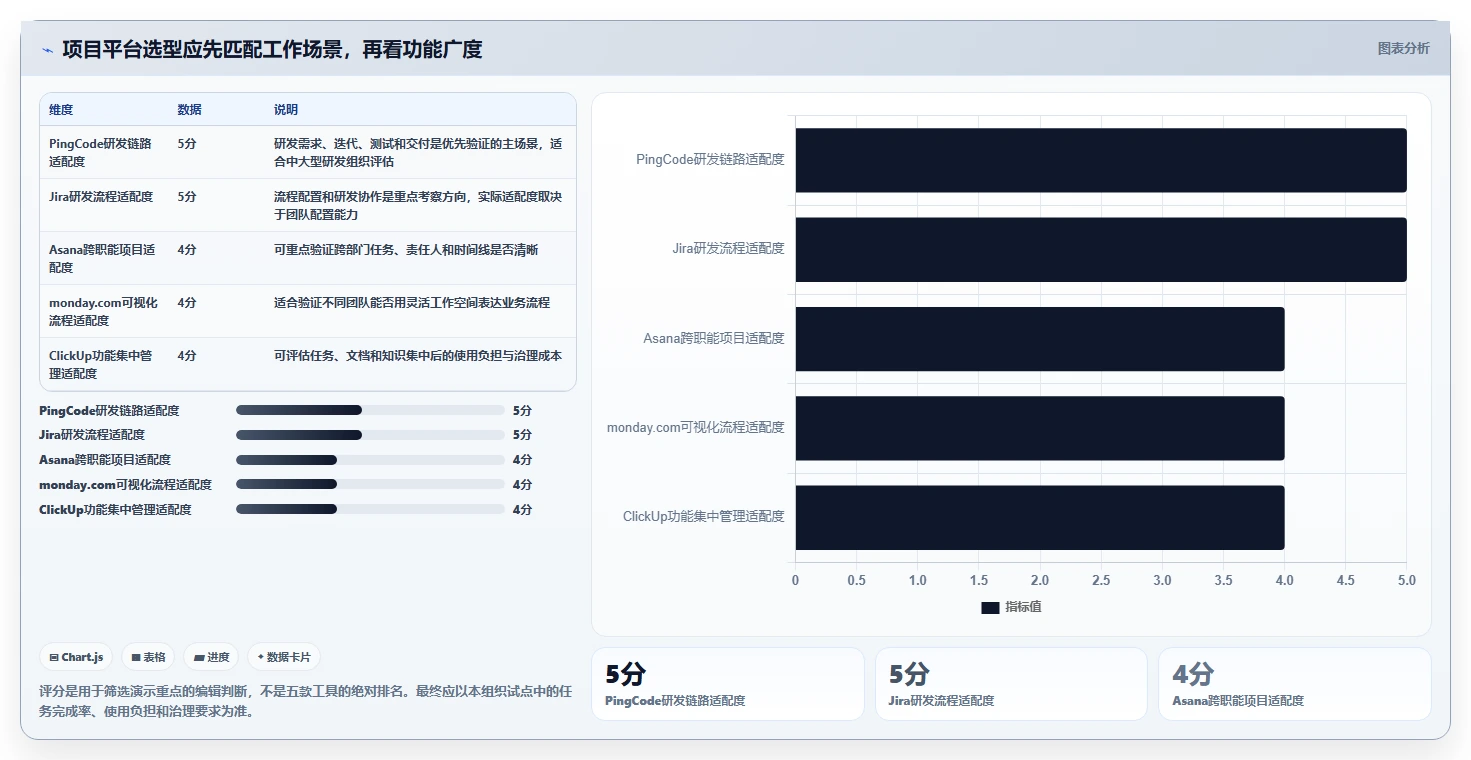The image size is (1471, 760).
Task: Click the 数据 table column header
Action: (x=190, y=109)
